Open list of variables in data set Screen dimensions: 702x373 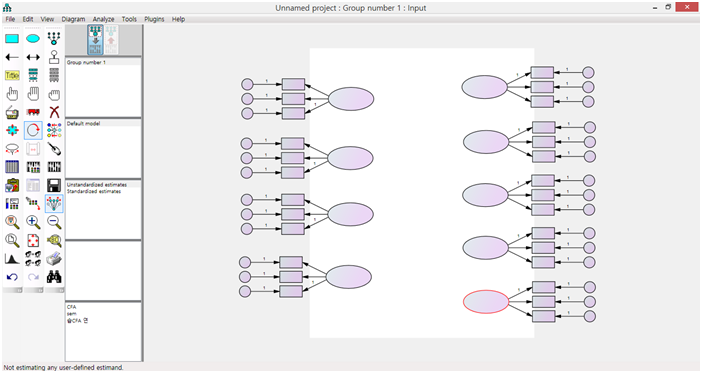coord(54,76)
